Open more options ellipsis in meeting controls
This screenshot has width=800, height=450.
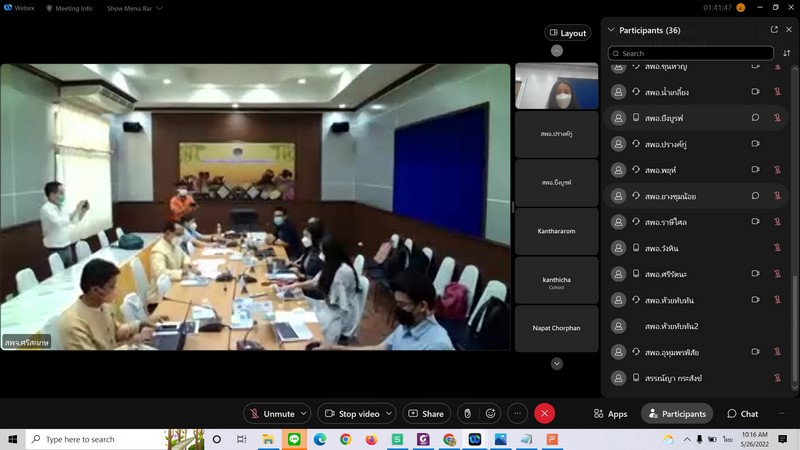pos(517,413)
